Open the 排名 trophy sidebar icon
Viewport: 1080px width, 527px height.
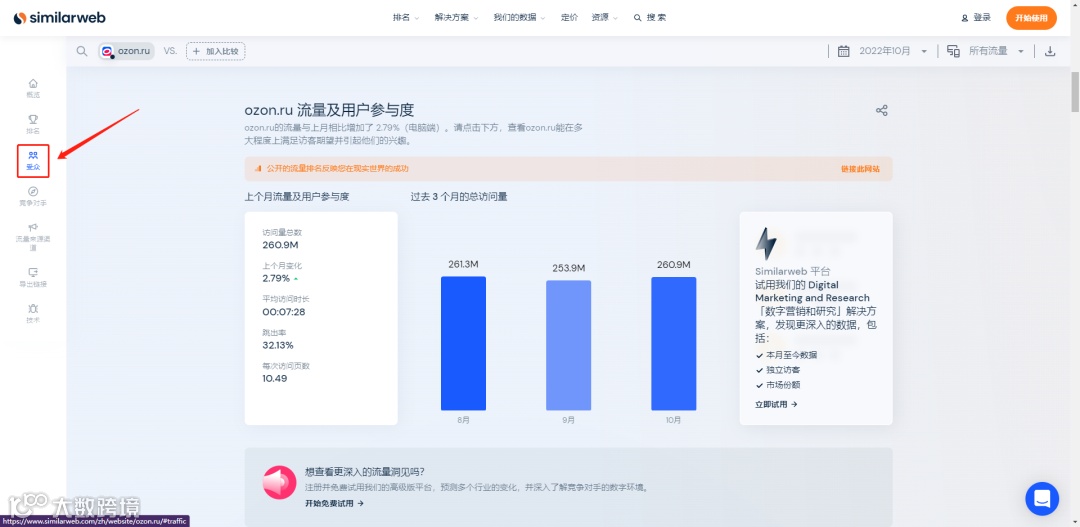point(33,124)
